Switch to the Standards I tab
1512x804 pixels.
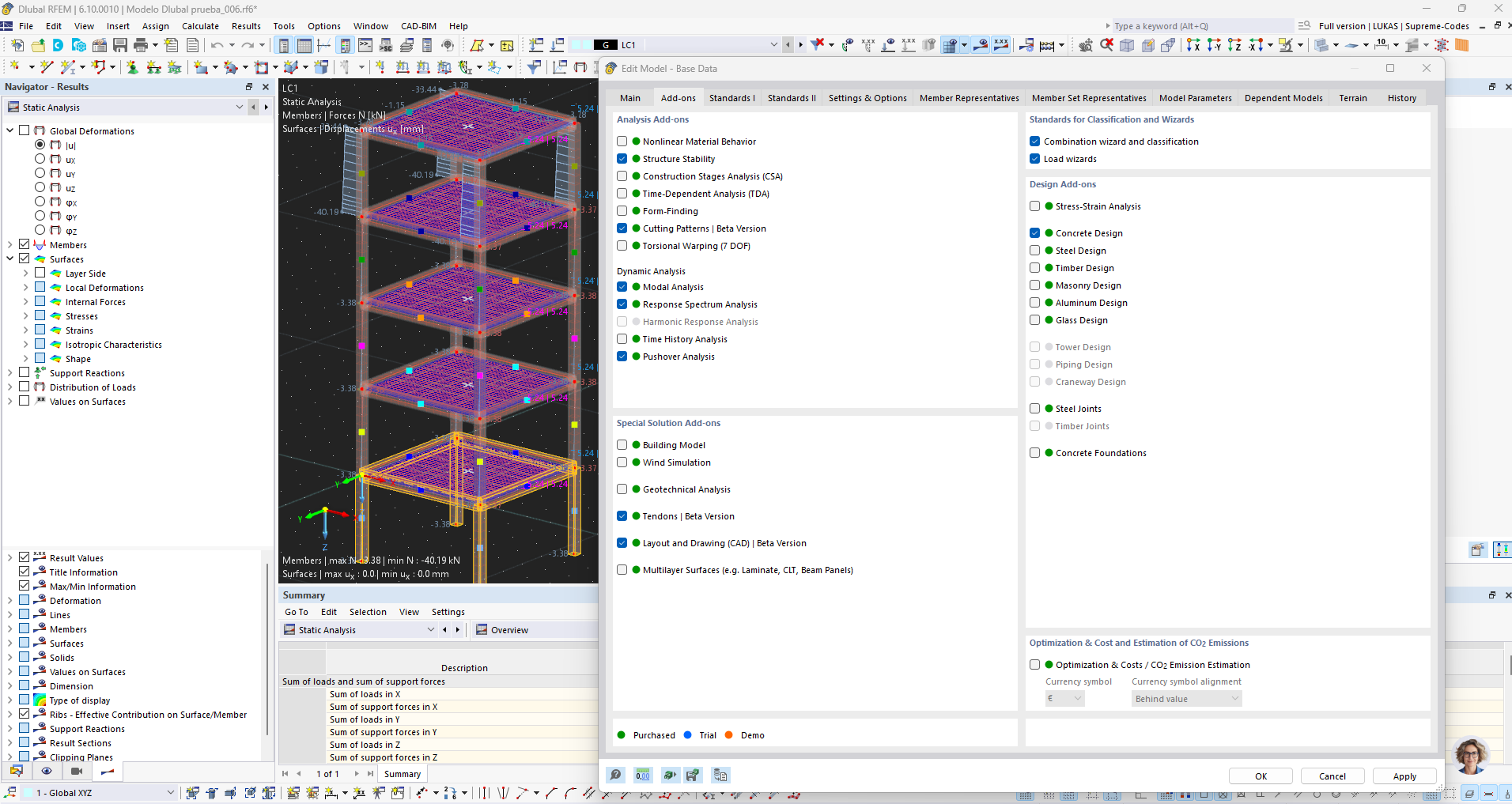tap(731, 98)
